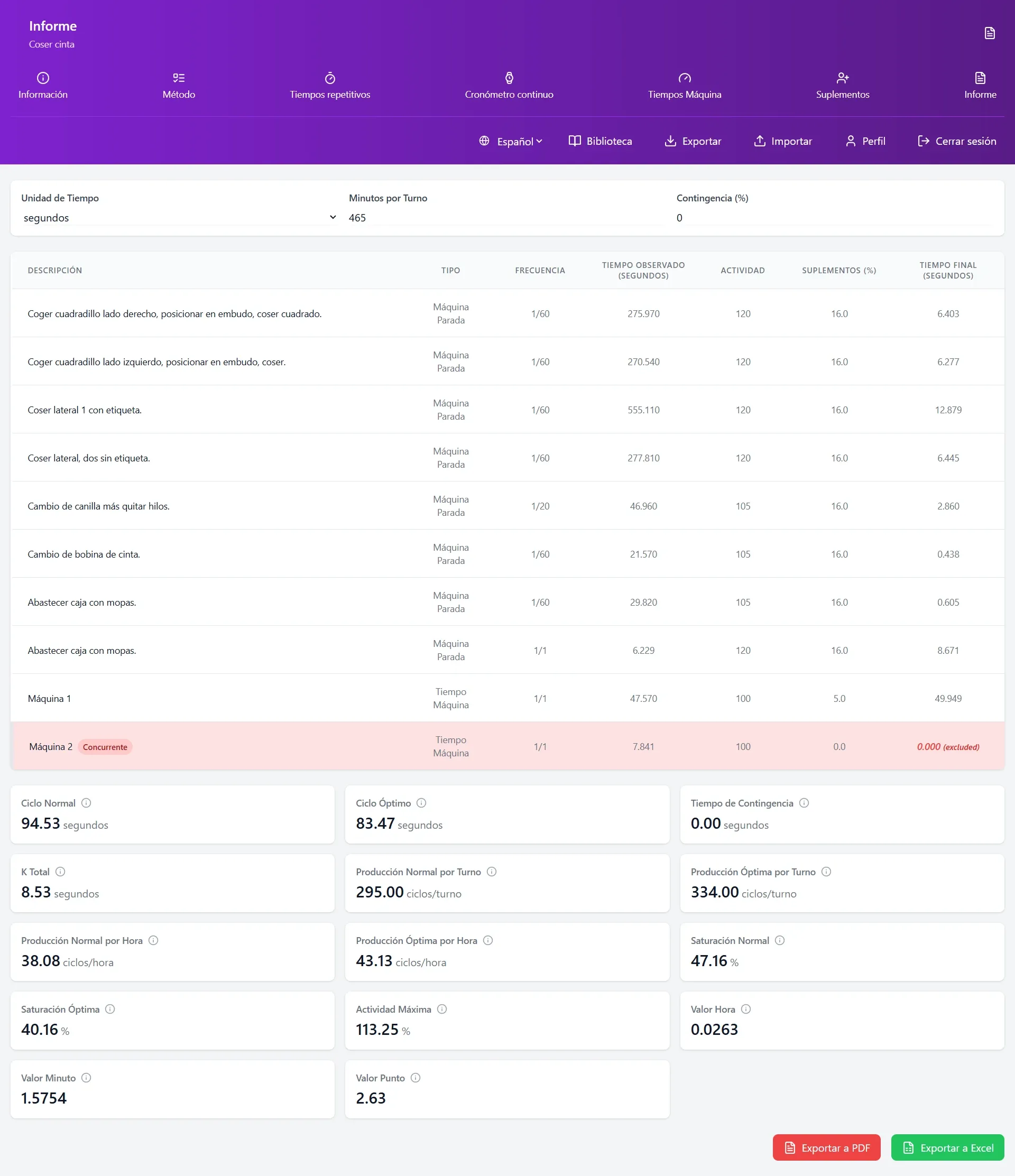The height and width of the screenshot is (1176, 1015).
Task: Open Cronómetro continuo watch icon
Action: coord(509,78)
